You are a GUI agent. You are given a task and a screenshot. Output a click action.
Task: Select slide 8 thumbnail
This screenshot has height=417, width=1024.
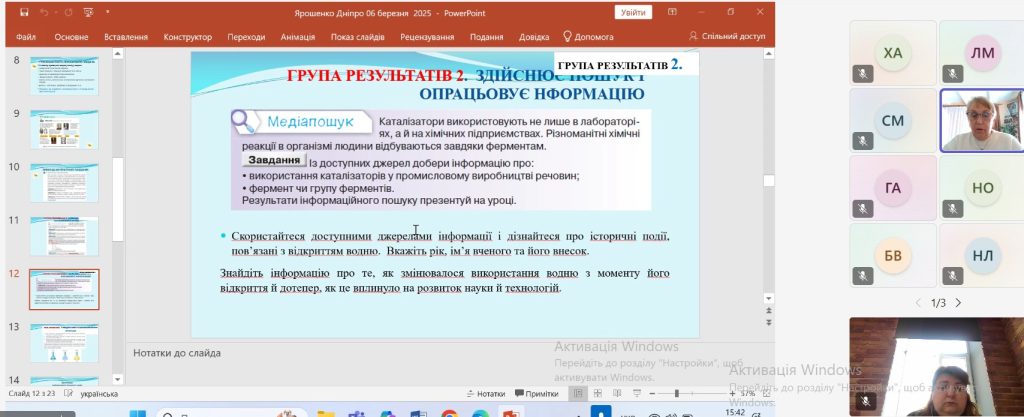[x=64, y=75]
